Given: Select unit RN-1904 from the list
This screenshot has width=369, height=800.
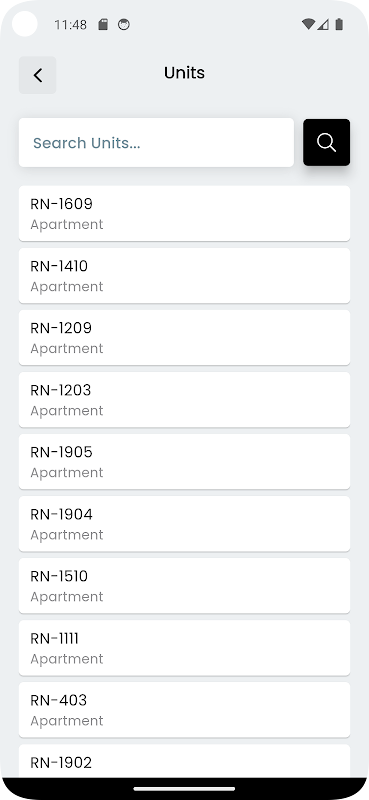Looking at the screenshot, I should [x=184, y=523].
